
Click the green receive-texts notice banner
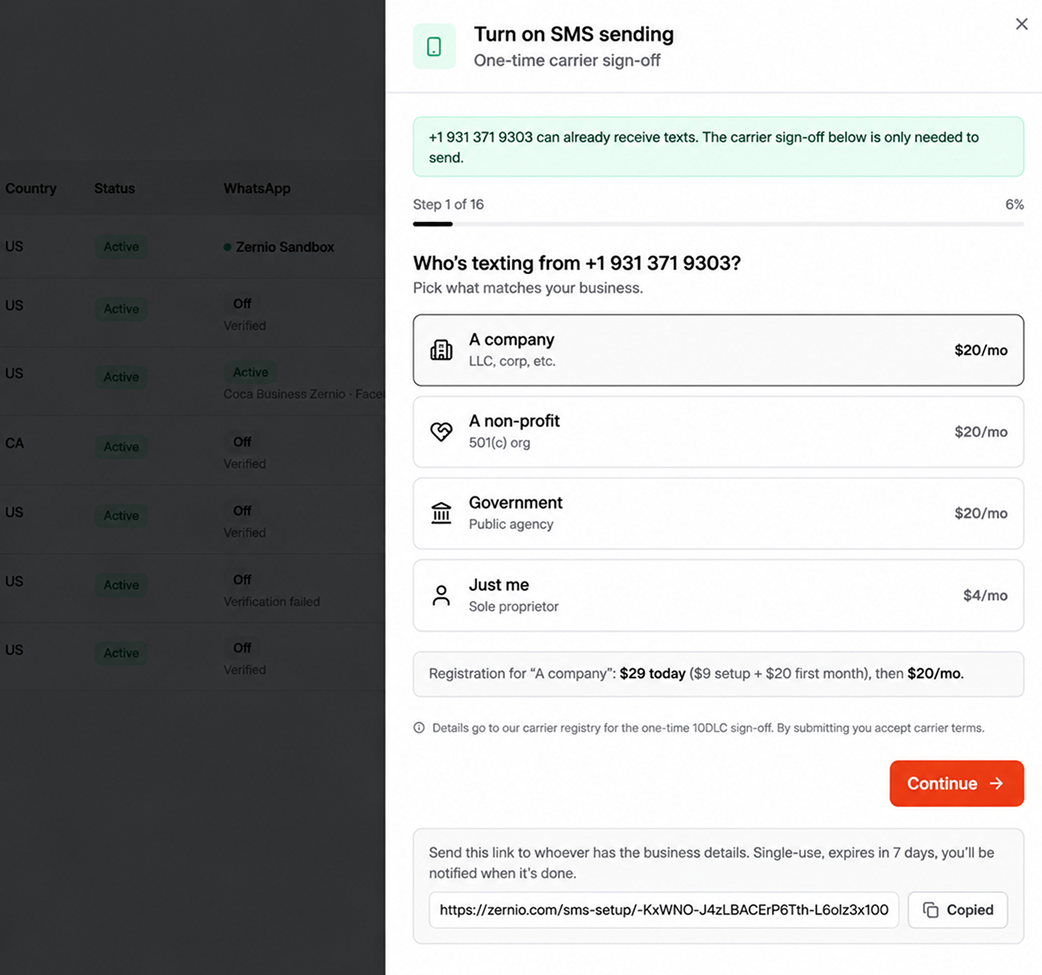(x=718, y=147)
